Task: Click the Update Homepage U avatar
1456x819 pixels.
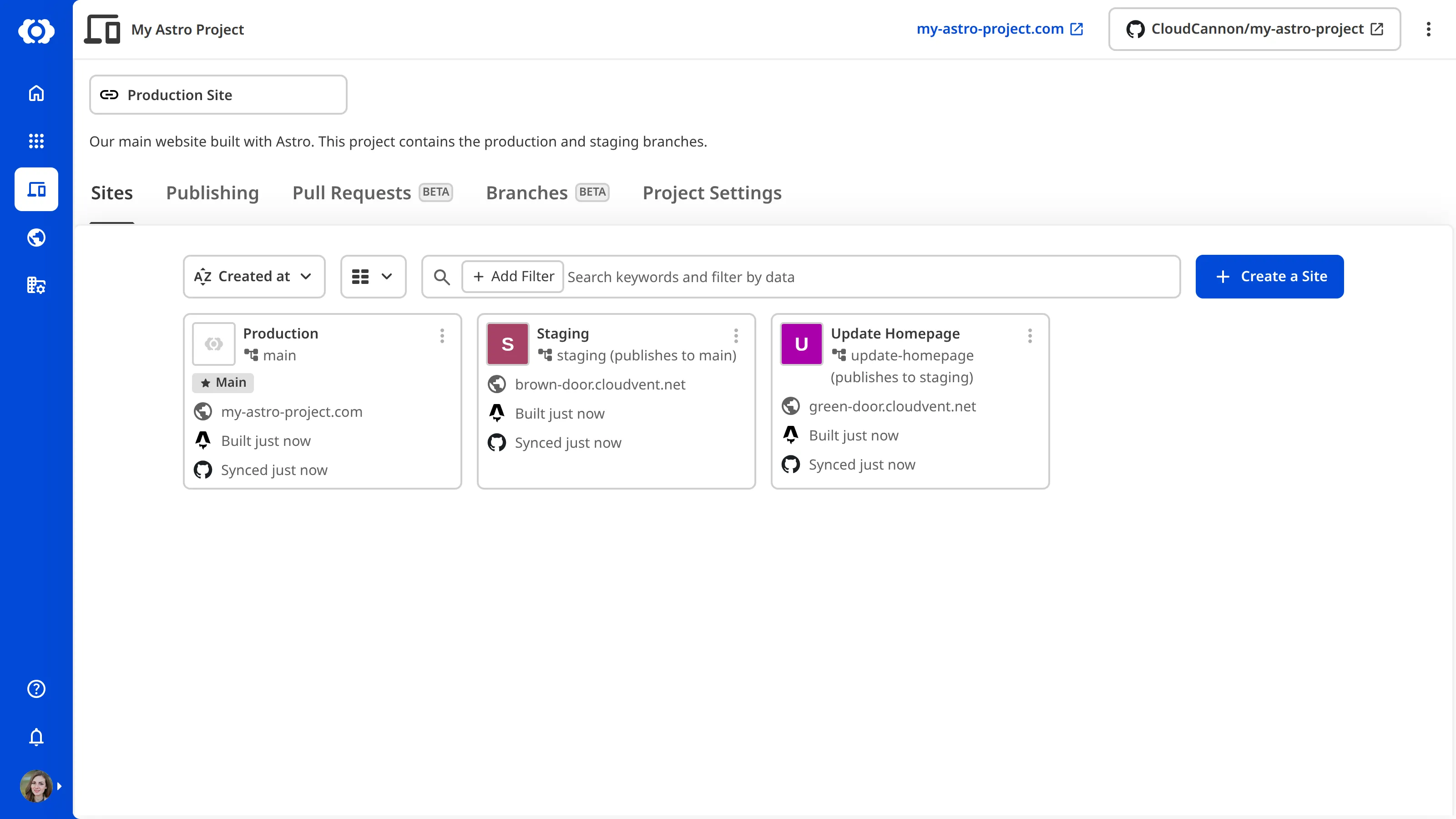Action: coord(801,344)
